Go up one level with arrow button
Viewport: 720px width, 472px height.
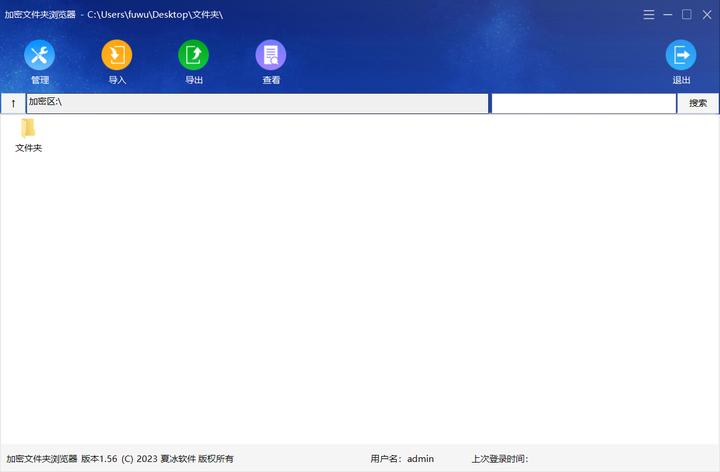click(13, 103)
